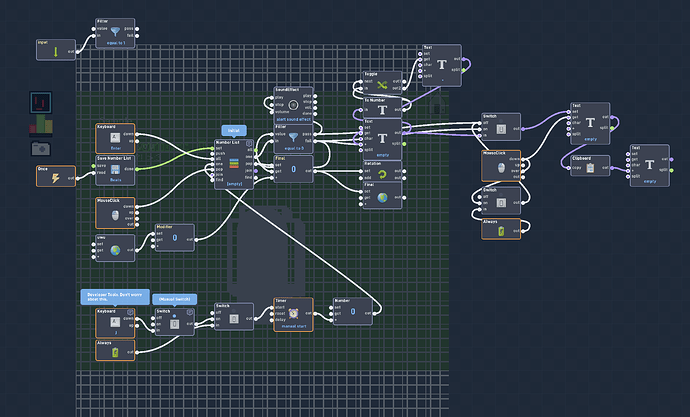Select the stacked list icon on Number List
Image resolution: width=690 pixels, height=417 pixels.
click(x=234, y=163)
